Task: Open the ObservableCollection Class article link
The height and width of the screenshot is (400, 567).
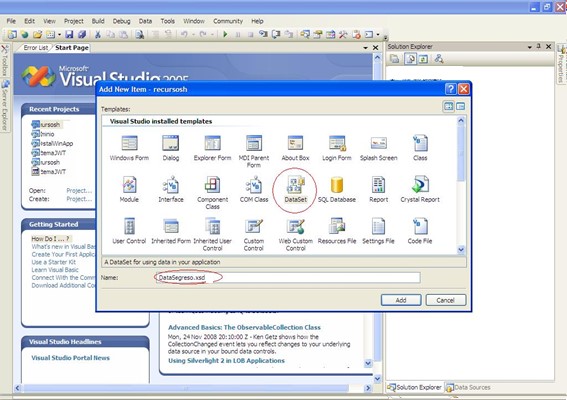Action: pyautogui.click(x=244, y=327)
